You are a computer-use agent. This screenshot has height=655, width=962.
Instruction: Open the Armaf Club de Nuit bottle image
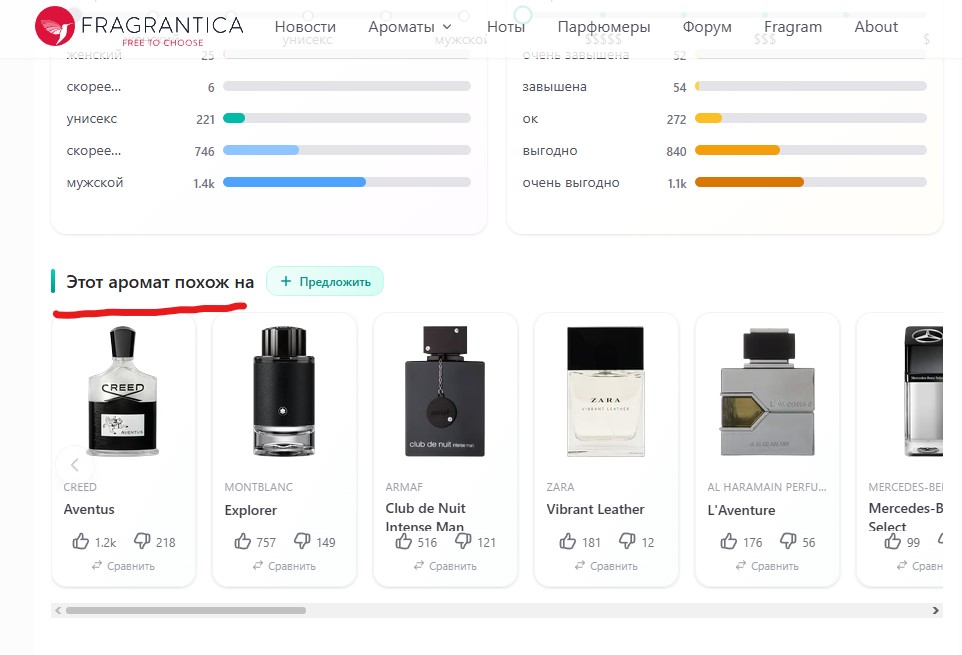(x=445, y=391)
